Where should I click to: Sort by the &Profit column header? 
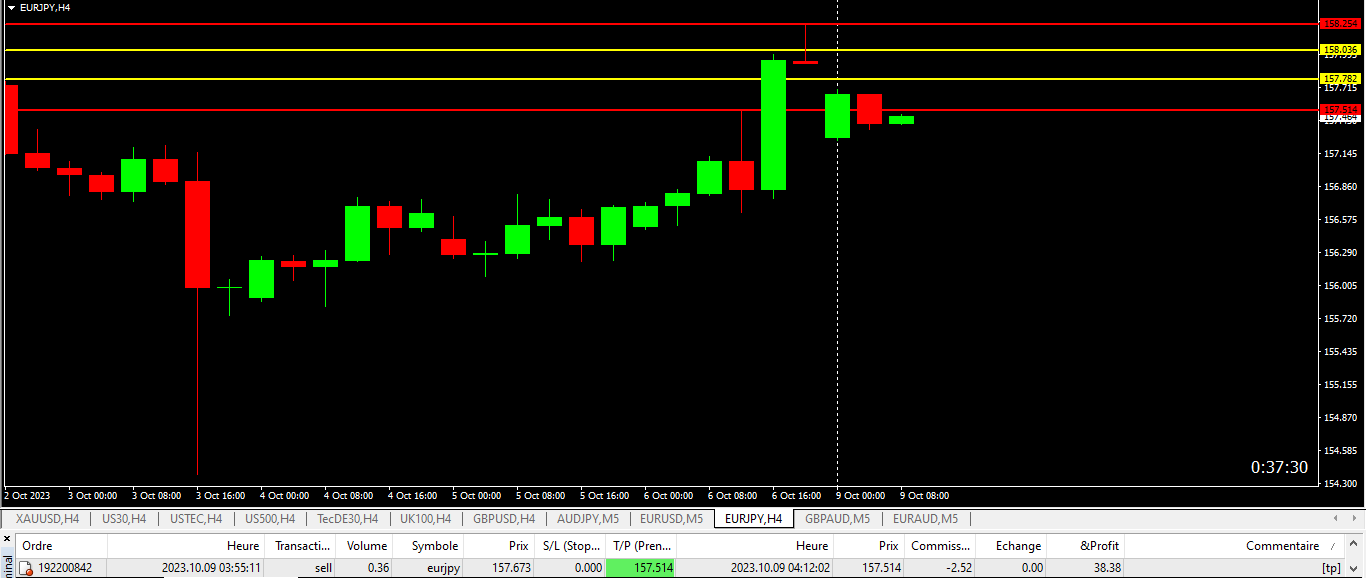tap(1099, 546)
